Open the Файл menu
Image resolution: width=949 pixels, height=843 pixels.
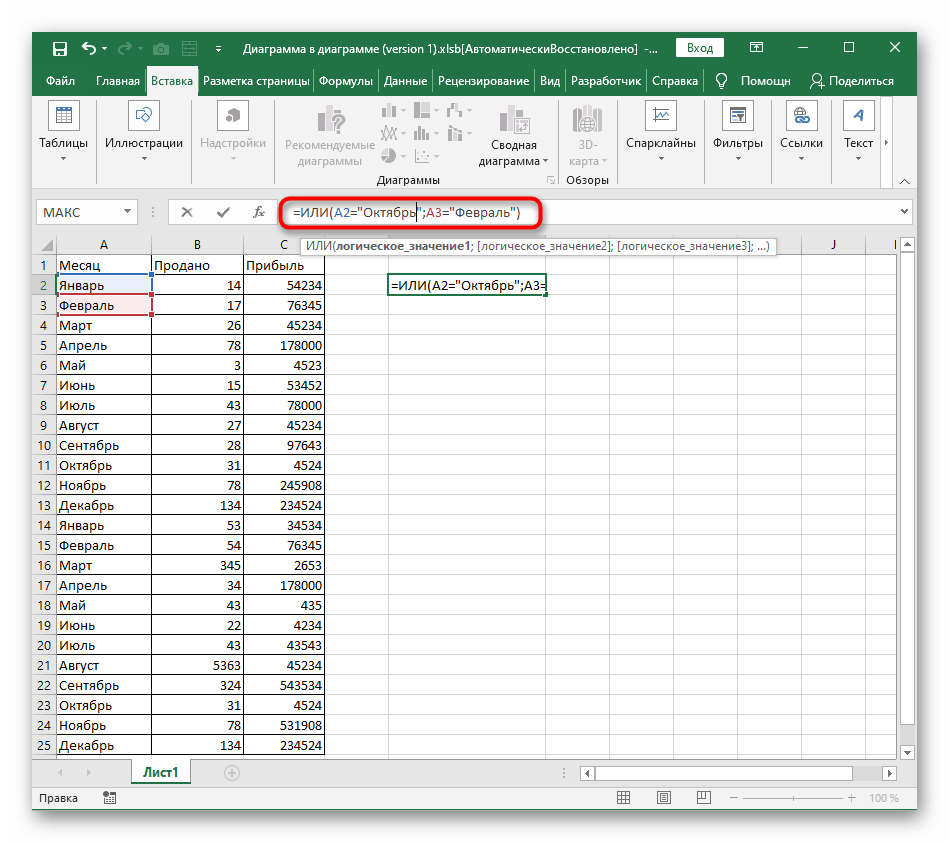[x=60, y=81]
